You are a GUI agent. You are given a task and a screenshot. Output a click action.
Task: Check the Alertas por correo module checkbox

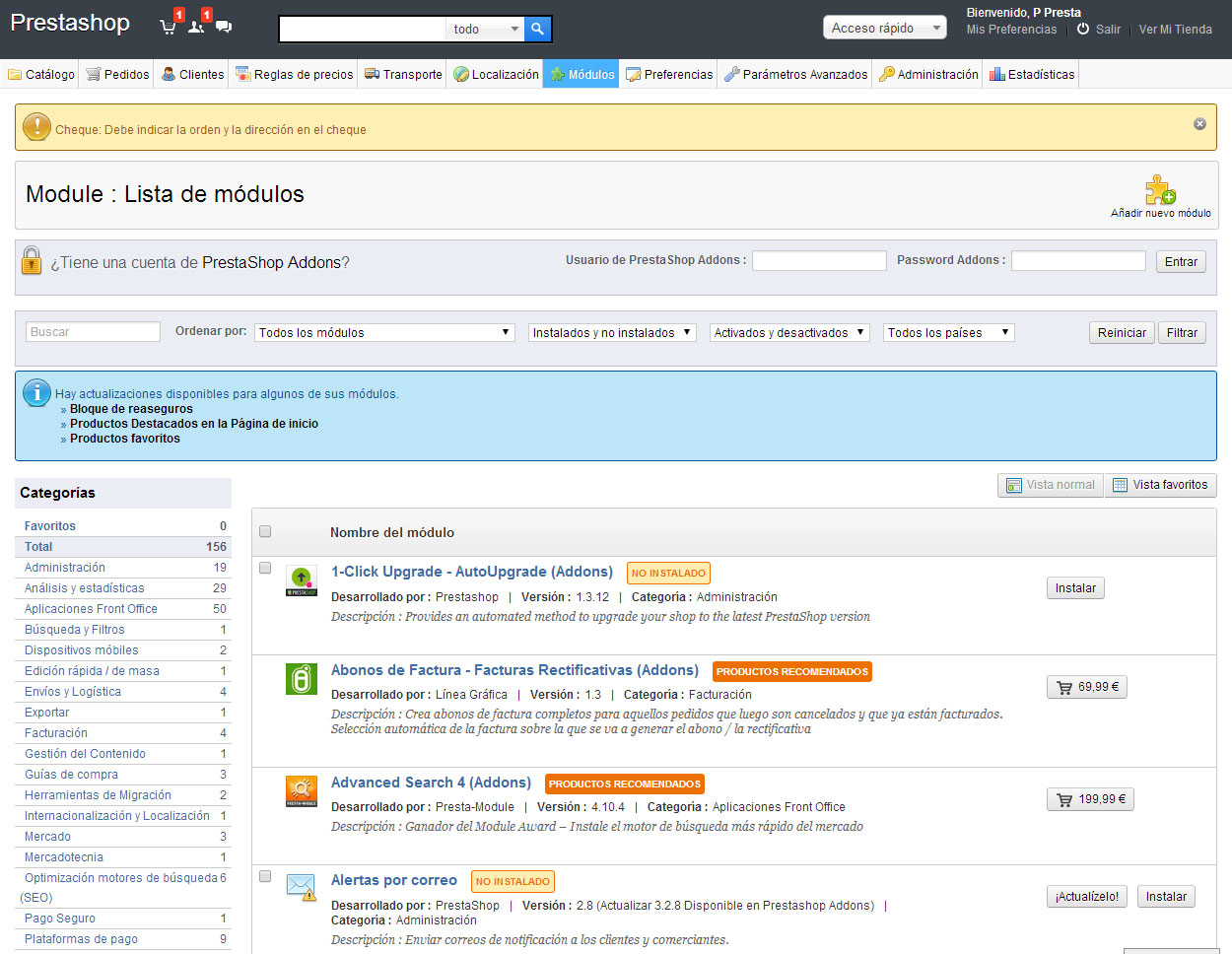click(x=265, y=876)
